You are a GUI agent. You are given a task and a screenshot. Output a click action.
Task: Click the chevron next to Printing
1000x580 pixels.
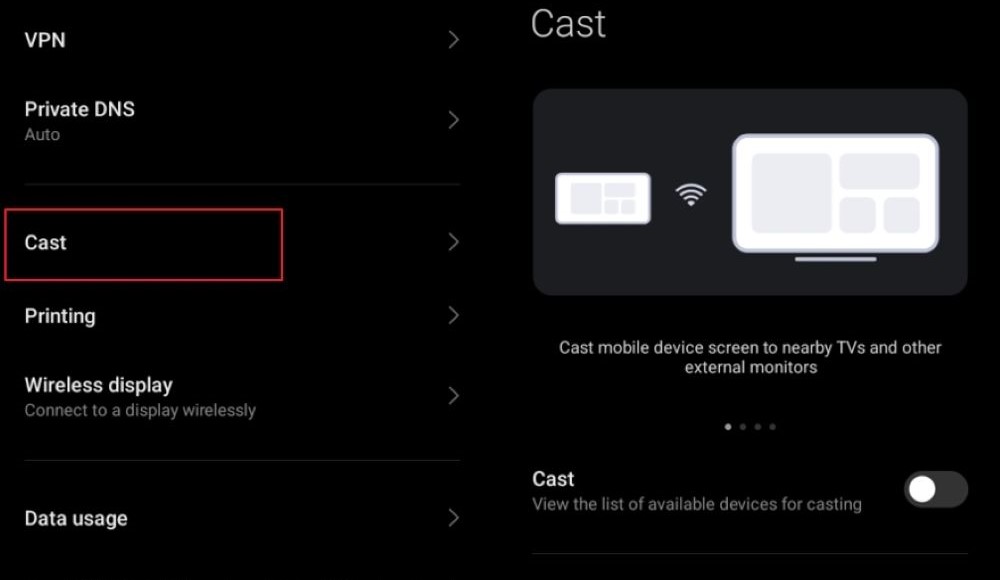453,315
